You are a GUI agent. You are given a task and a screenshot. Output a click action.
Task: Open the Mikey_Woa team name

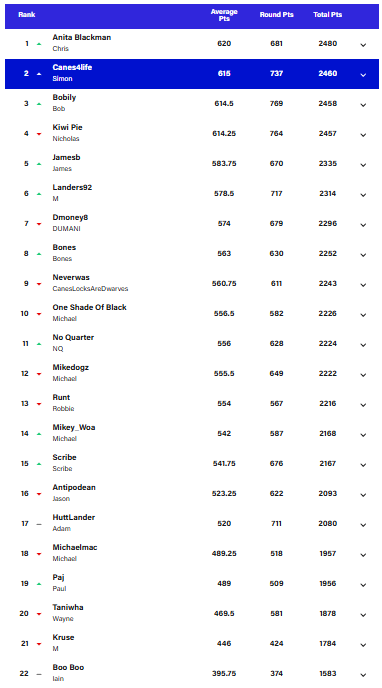pos(74,427)
